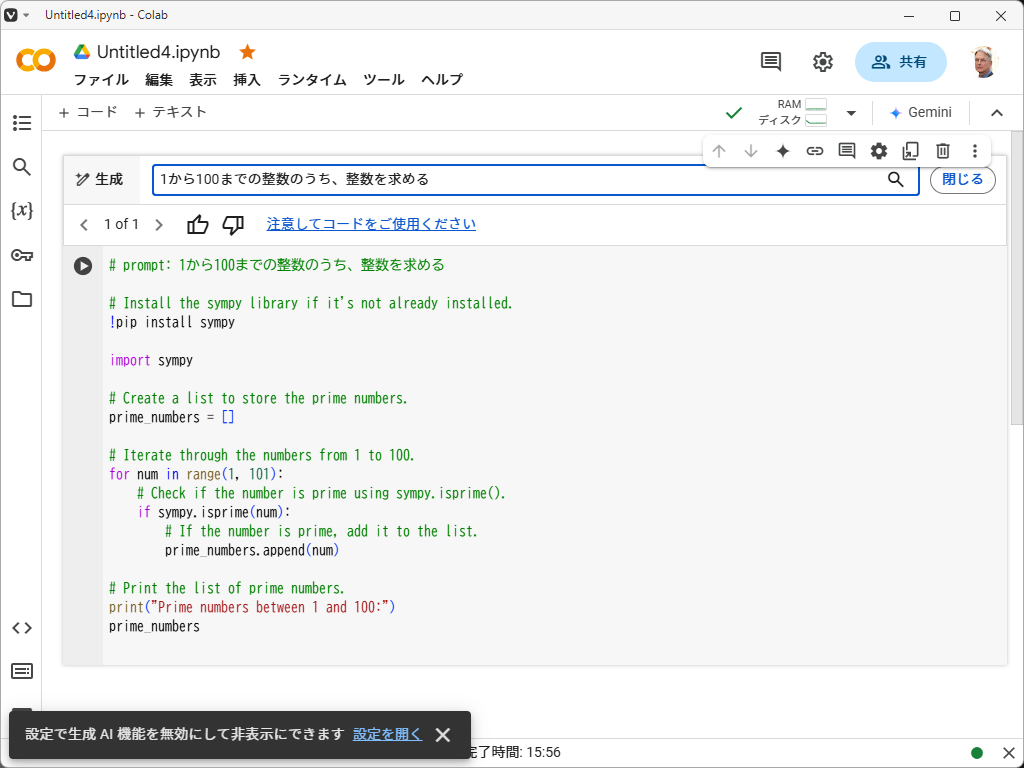
Task: Open the secrets key icon panel
Action: (x=22, y=255)
